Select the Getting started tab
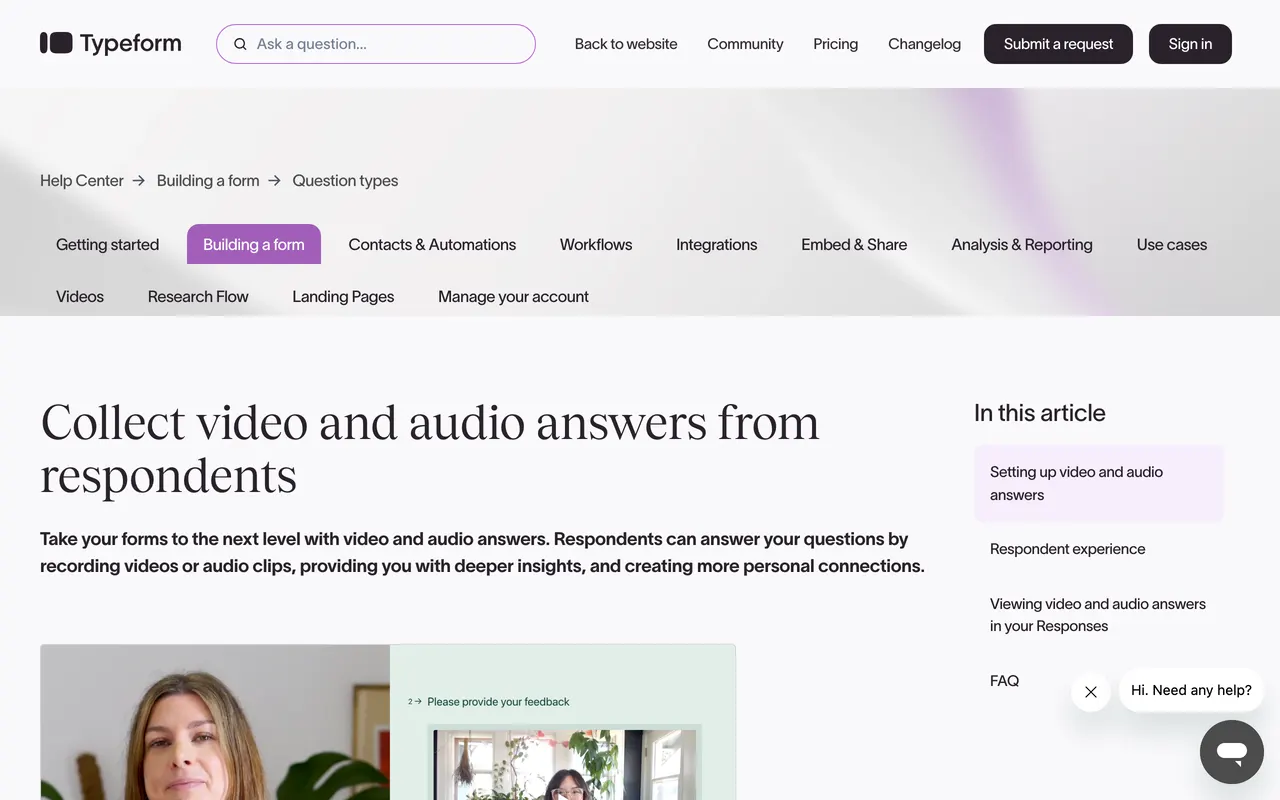The height and width of the screenshot is (800, 1280). pyautogui.click(x=107, y=244)
